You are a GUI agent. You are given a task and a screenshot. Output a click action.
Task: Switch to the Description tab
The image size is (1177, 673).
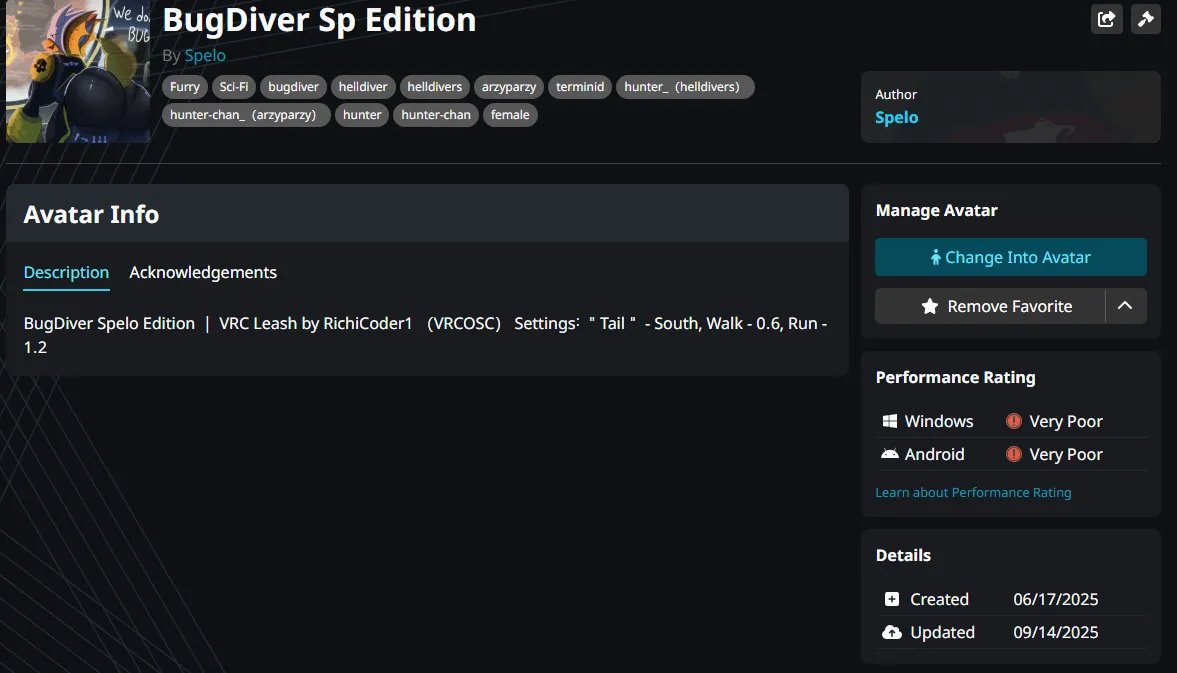pos(66,272)
